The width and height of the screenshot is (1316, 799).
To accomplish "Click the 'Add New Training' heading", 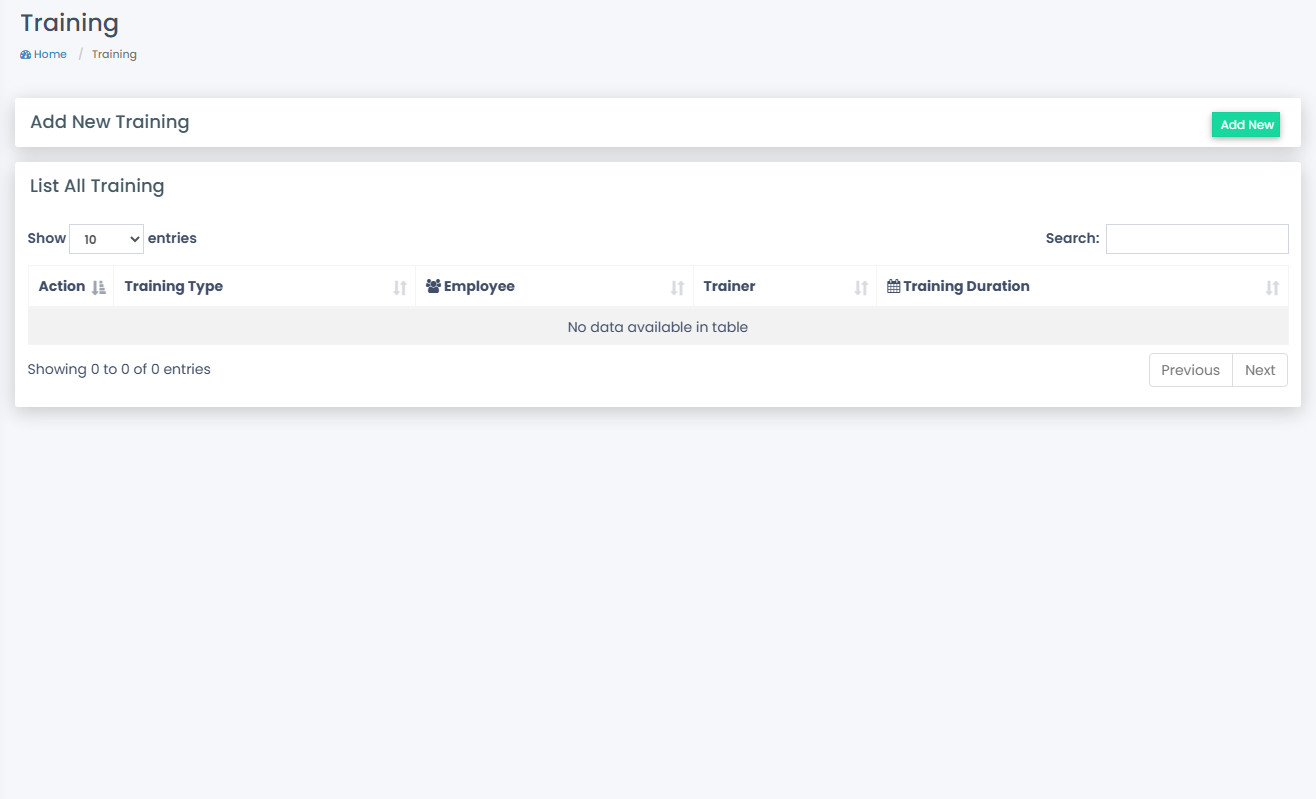I will [x=110, y=122].
